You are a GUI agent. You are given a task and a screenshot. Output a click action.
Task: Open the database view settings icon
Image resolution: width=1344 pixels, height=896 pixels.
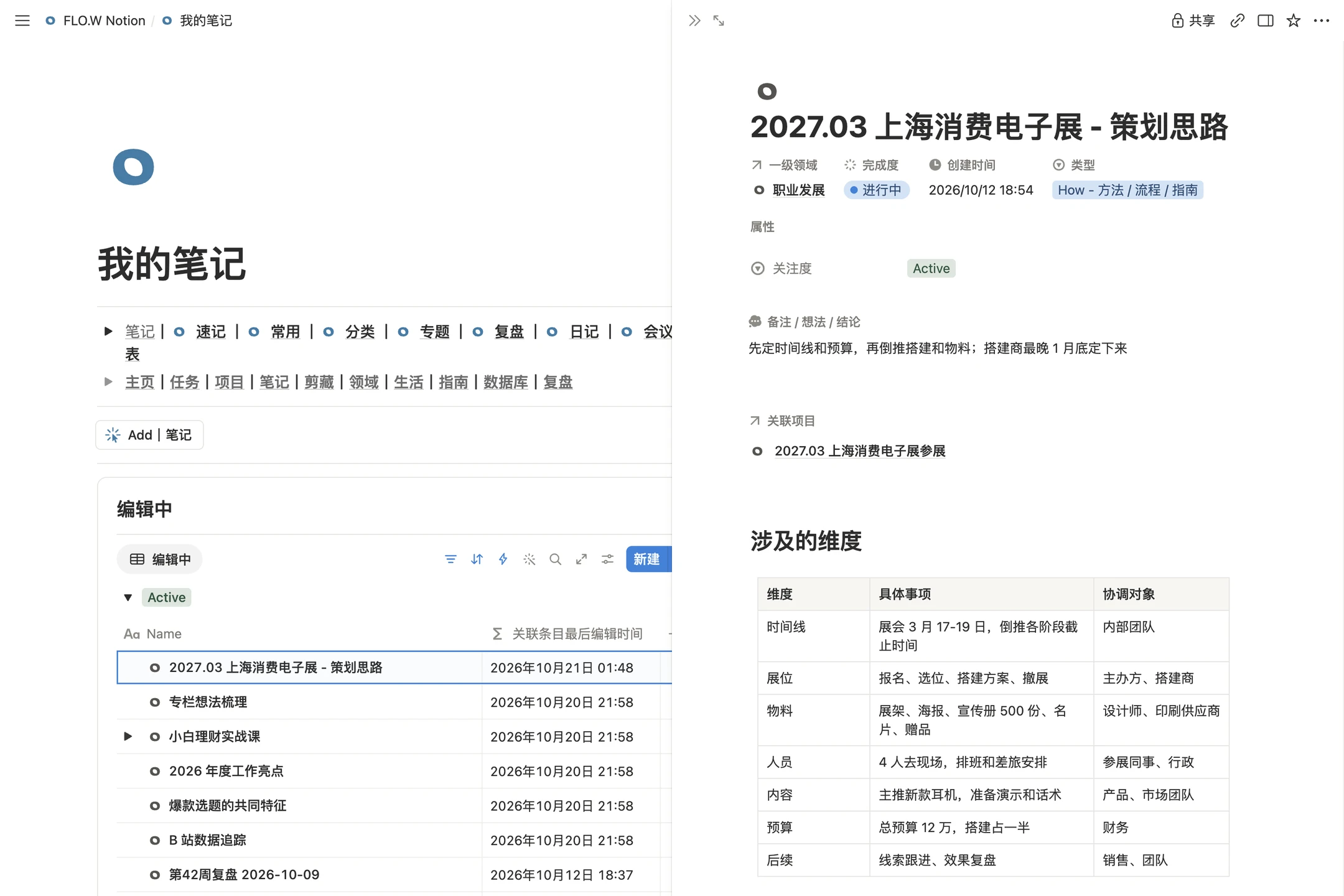point(607,559)
